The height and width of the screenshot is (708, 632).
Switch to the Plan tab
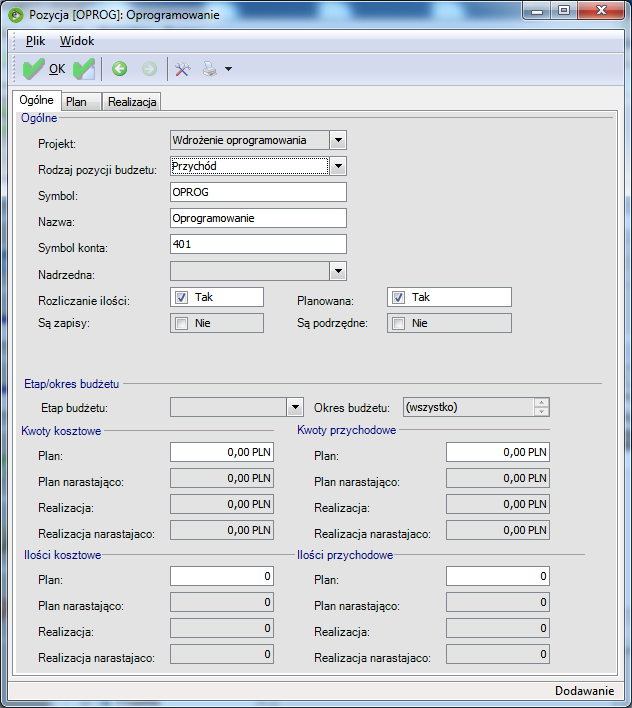[x=81, y=102]
